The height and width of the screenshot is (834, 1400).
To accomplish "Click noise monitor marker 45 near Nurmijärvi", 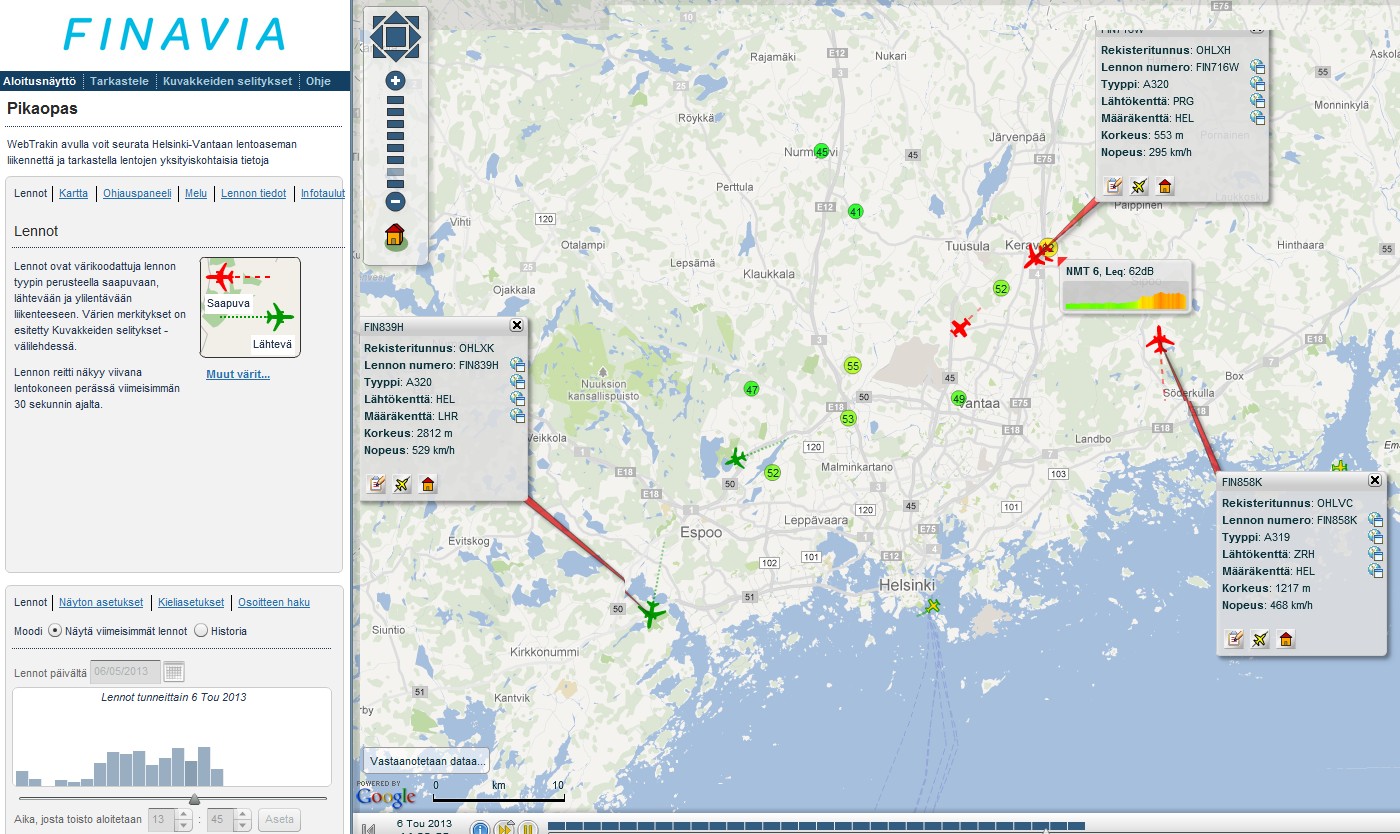I will [822, 152].
